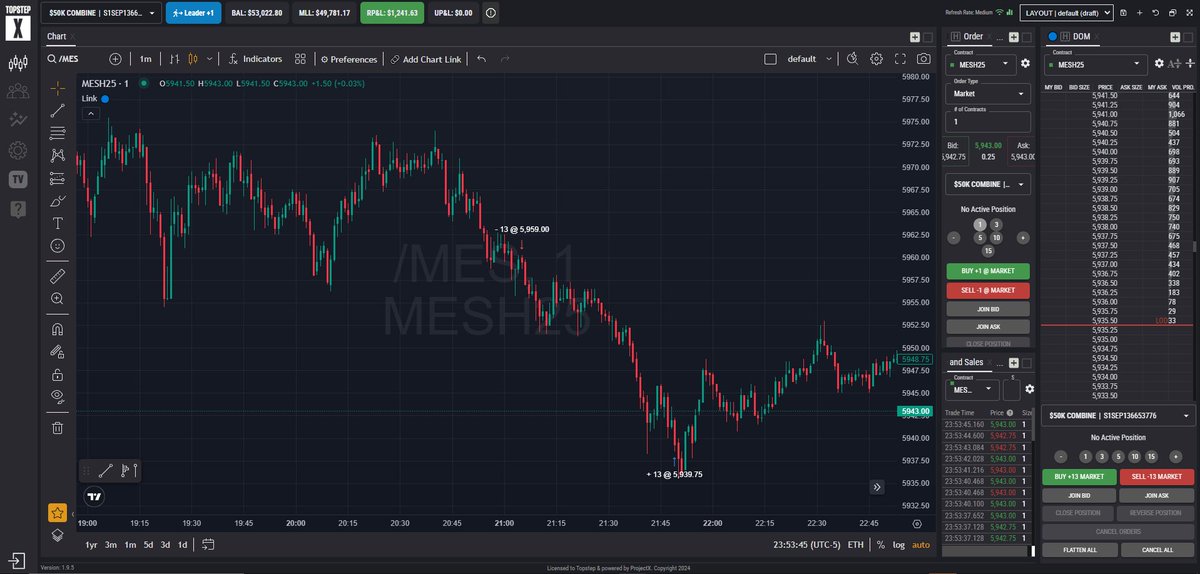Collapse the chart legend chevron under Link
The width and height of the screenshot is (1200, 574).
91,114
